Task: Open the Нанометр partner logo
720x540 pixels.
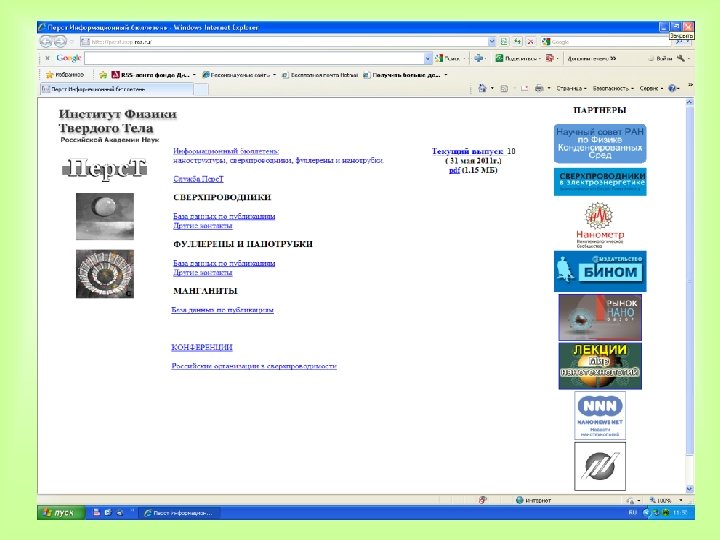Action: coord(600,225)
